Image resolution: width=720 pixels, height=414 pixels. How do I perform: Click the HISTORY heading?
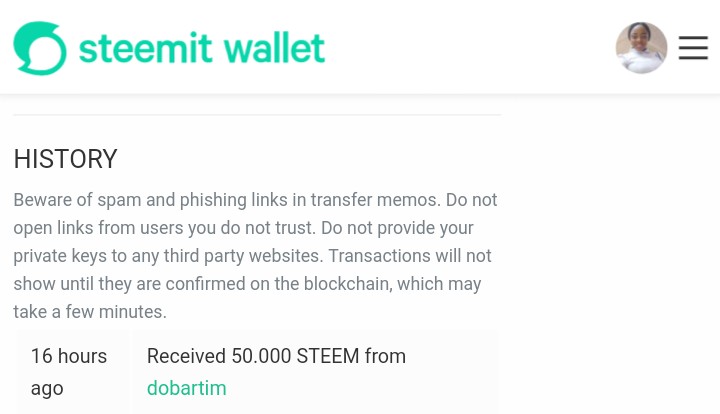(x=66, y=159)
